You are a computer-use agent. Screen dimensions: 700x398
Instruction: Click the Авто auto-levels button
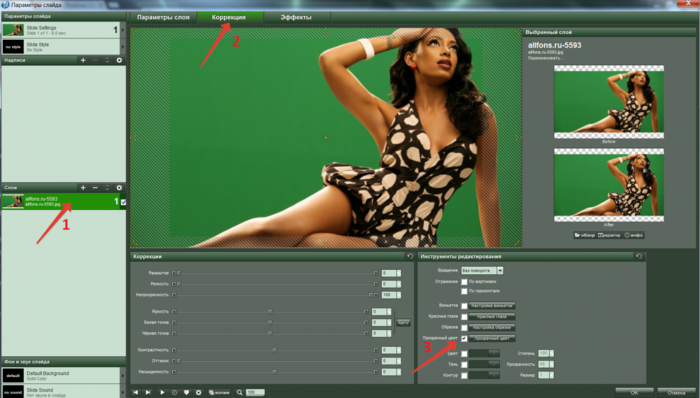(x=403, y=322)
